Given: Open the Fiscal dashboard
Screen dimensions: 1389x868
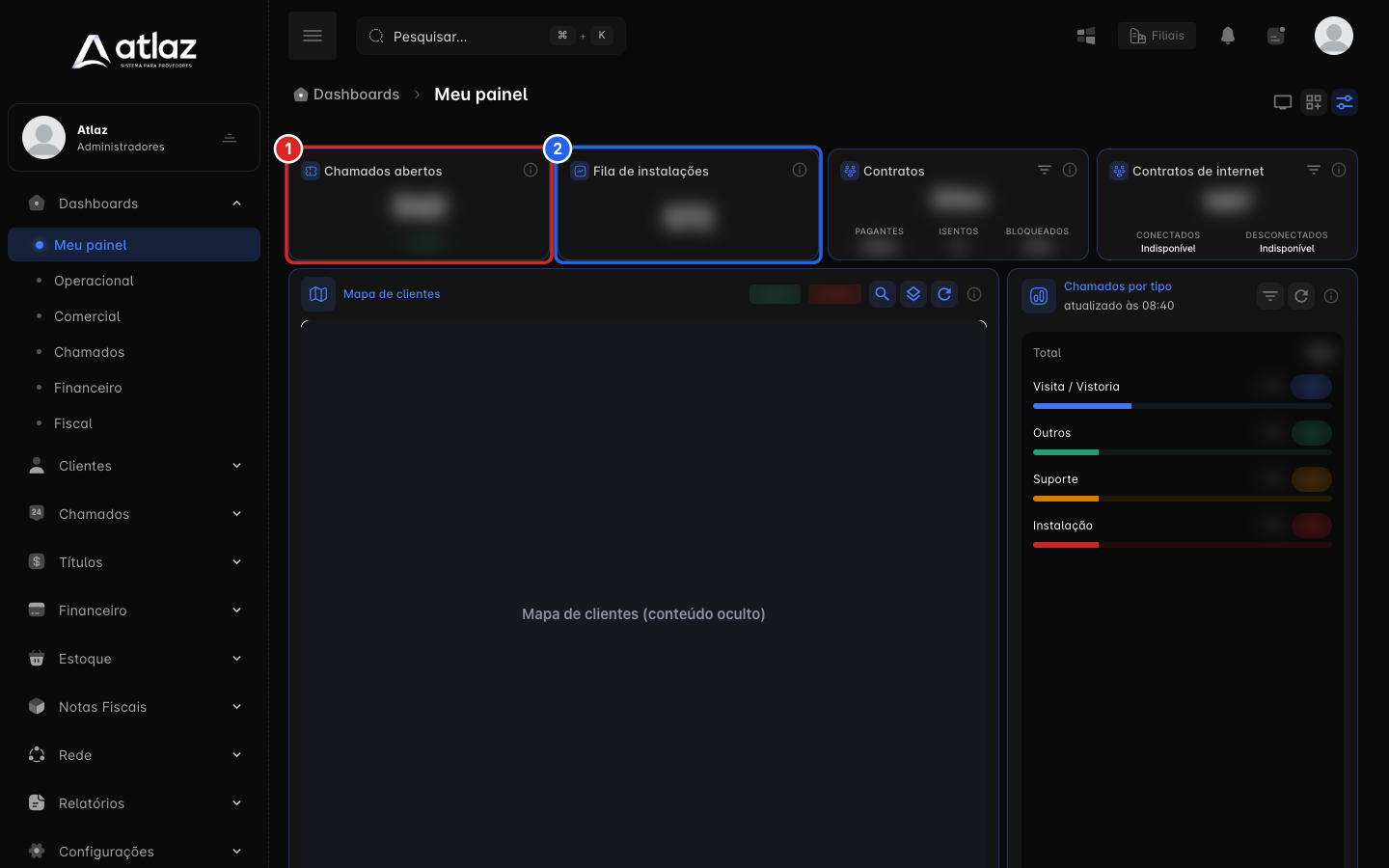Looking at the screenshot, I should click(x=73, y=423).
